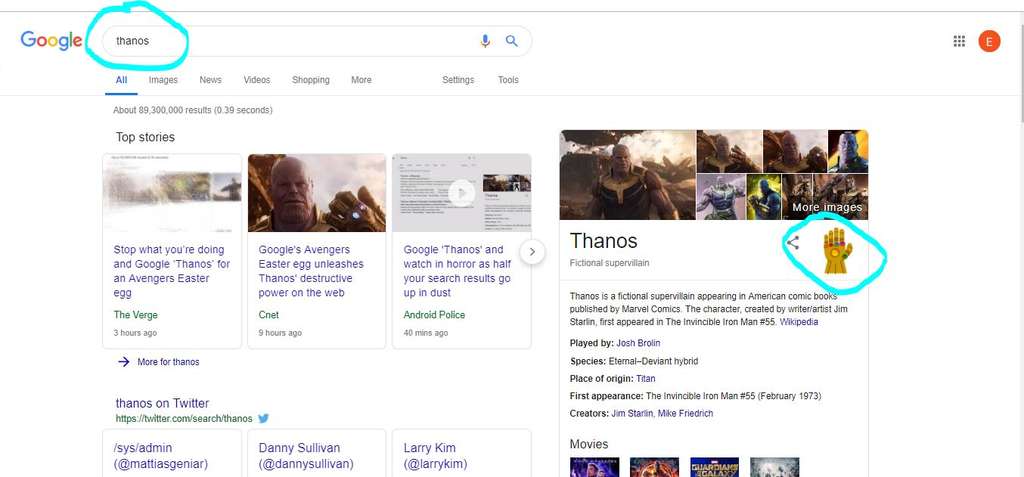
Task: Click the Infinity Gauntlet icon
Action: (x=837, y=251)
